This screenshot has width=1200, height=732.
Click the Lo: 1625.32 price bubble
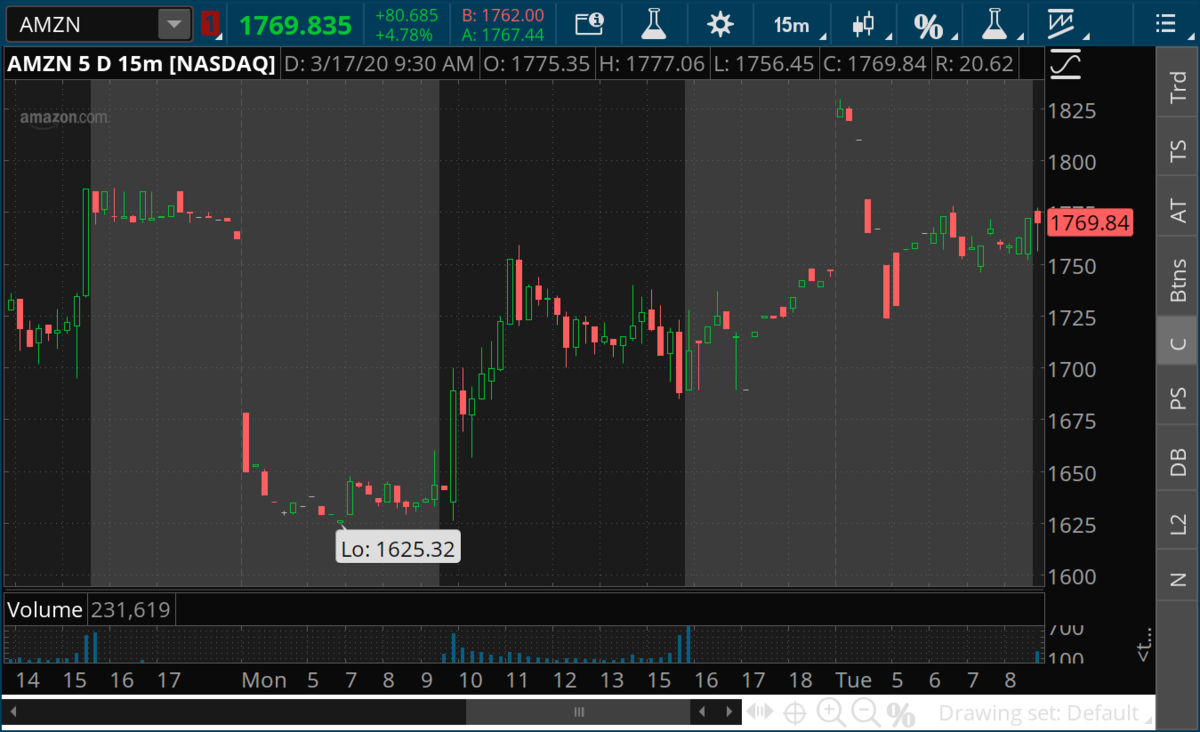(x=398, y=549)
